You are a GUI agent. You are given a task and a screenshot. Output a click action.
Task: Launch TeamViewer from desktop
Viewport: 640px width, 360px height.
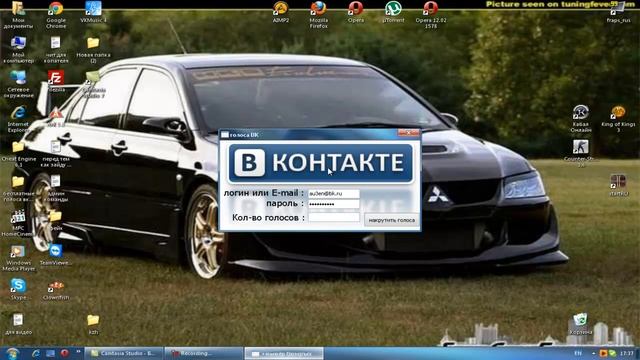tap(56, 255)
